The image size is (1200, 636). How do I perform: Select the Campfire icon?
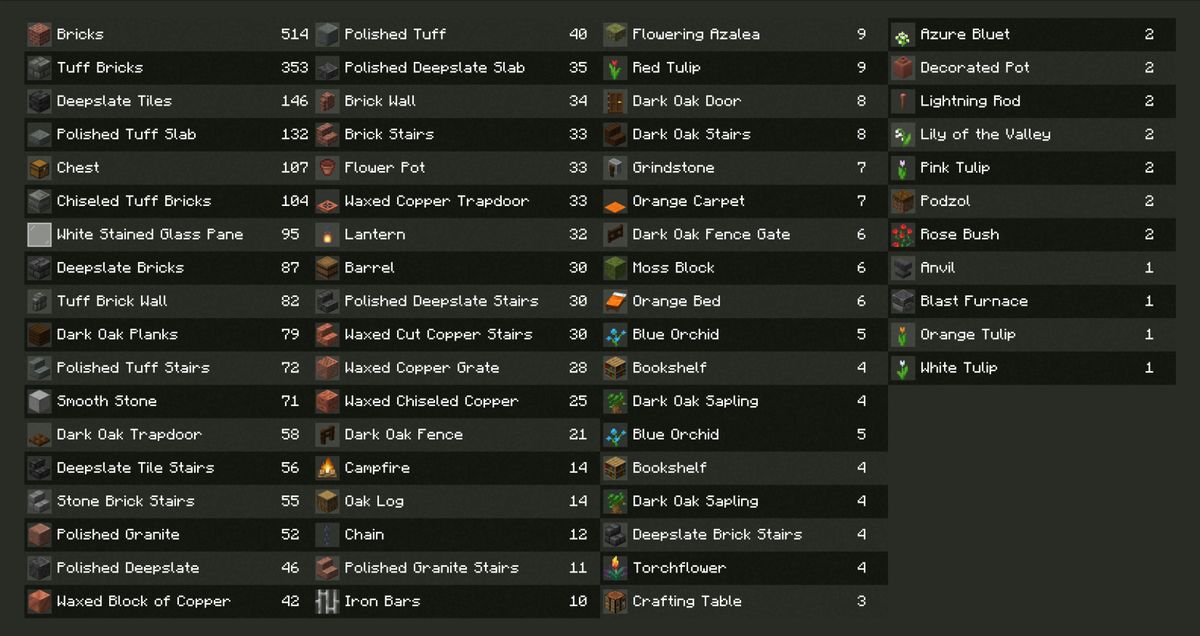pyautogui.click(x=327, y=468)
